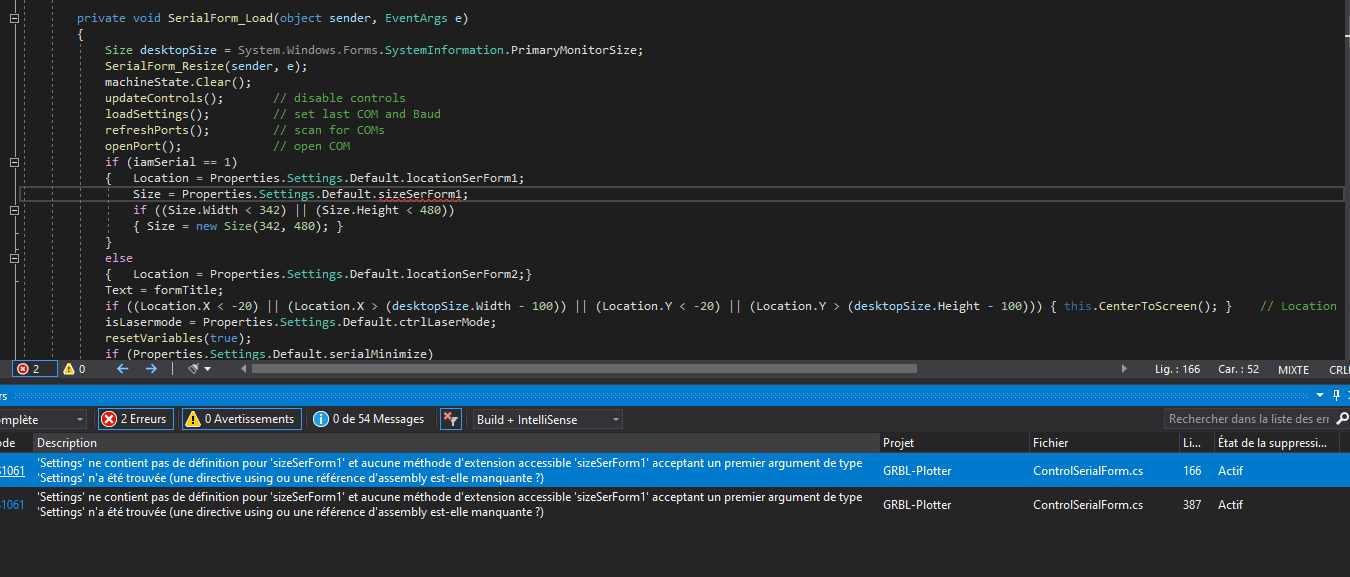
Task: Click the error count indicator in editor status bar
Action: (x=29, y=369)
